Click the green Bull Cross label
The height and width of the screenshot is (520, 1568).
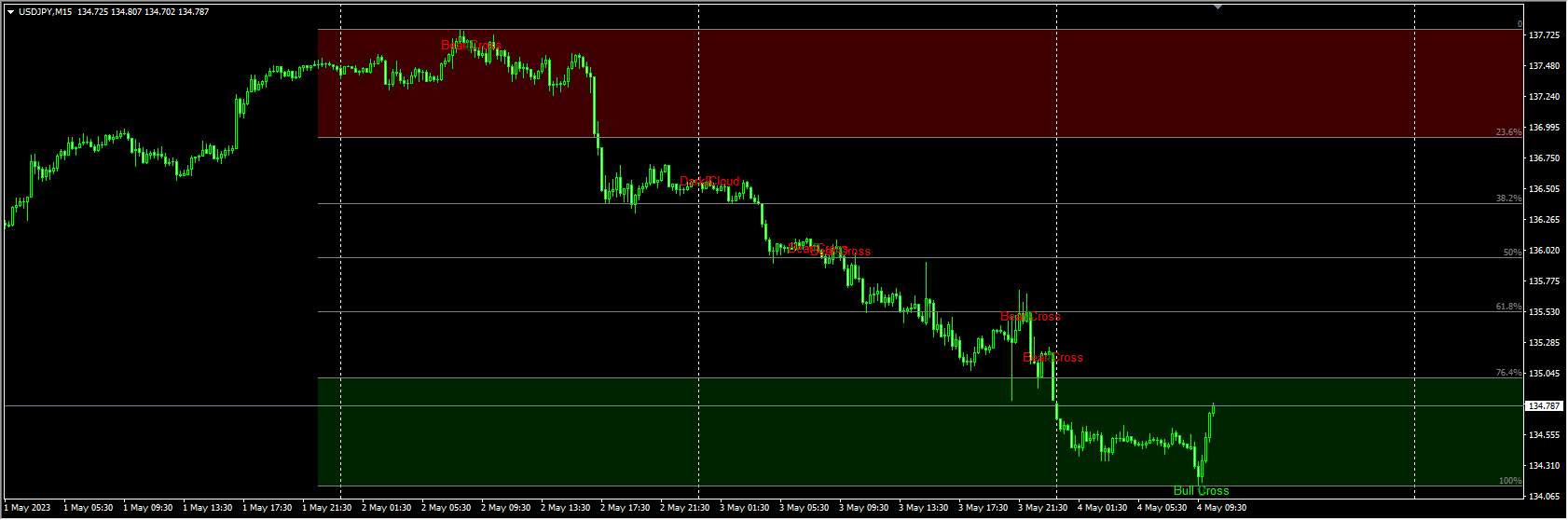pyautogui.click(x=1201, y=491)
